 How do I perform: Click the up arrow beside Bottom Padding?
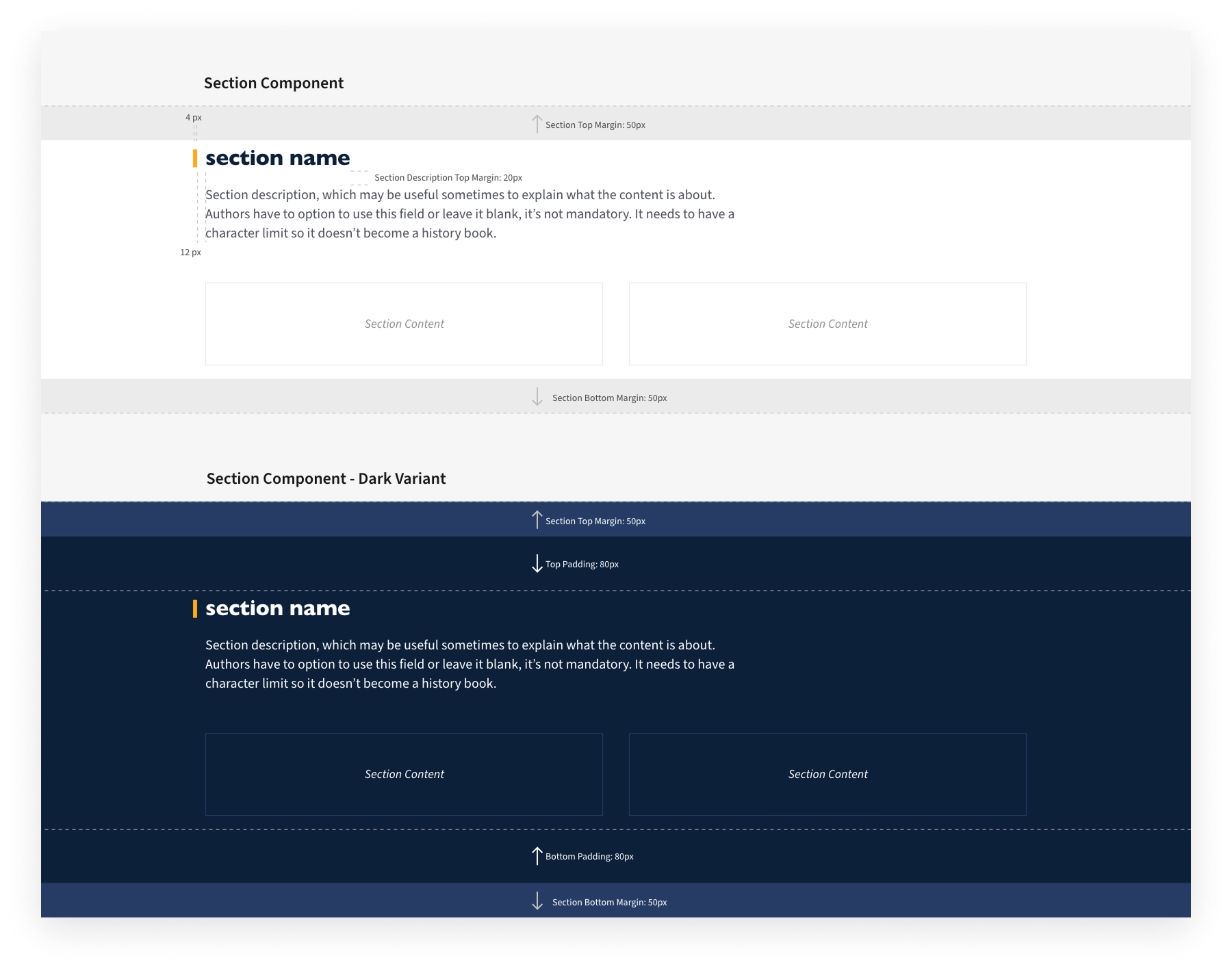coord(537,856)
